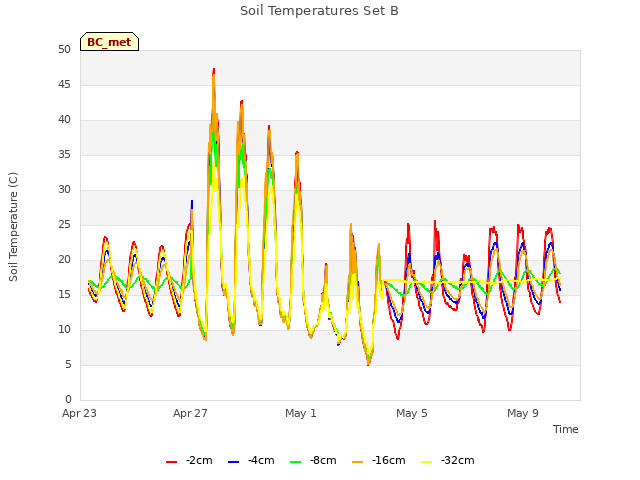Click the 45 value on y-axis
Screen dimensions: 640x480
pyautogui.click(x=64, y=84)
